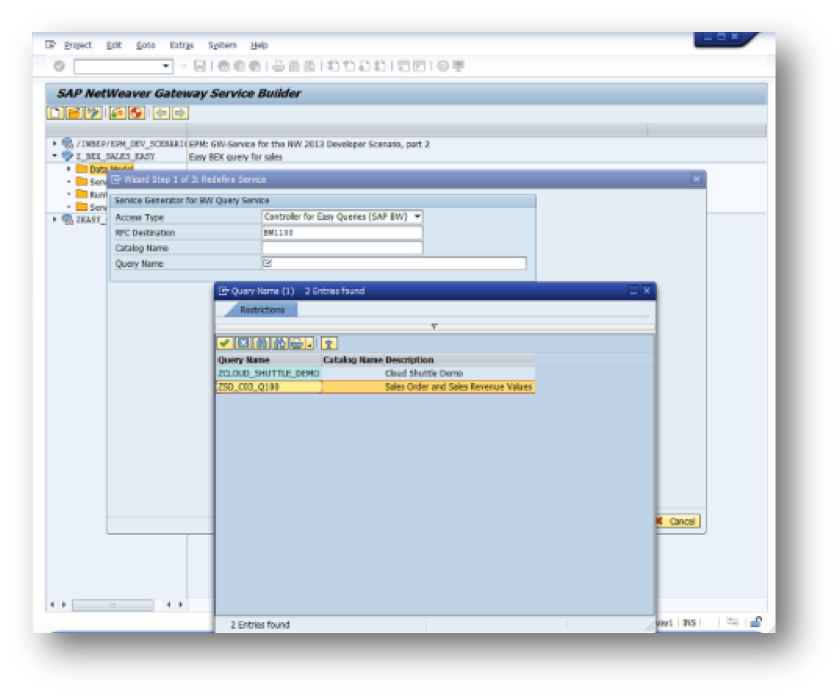Open the Help menu

click(x=259, y=45)
